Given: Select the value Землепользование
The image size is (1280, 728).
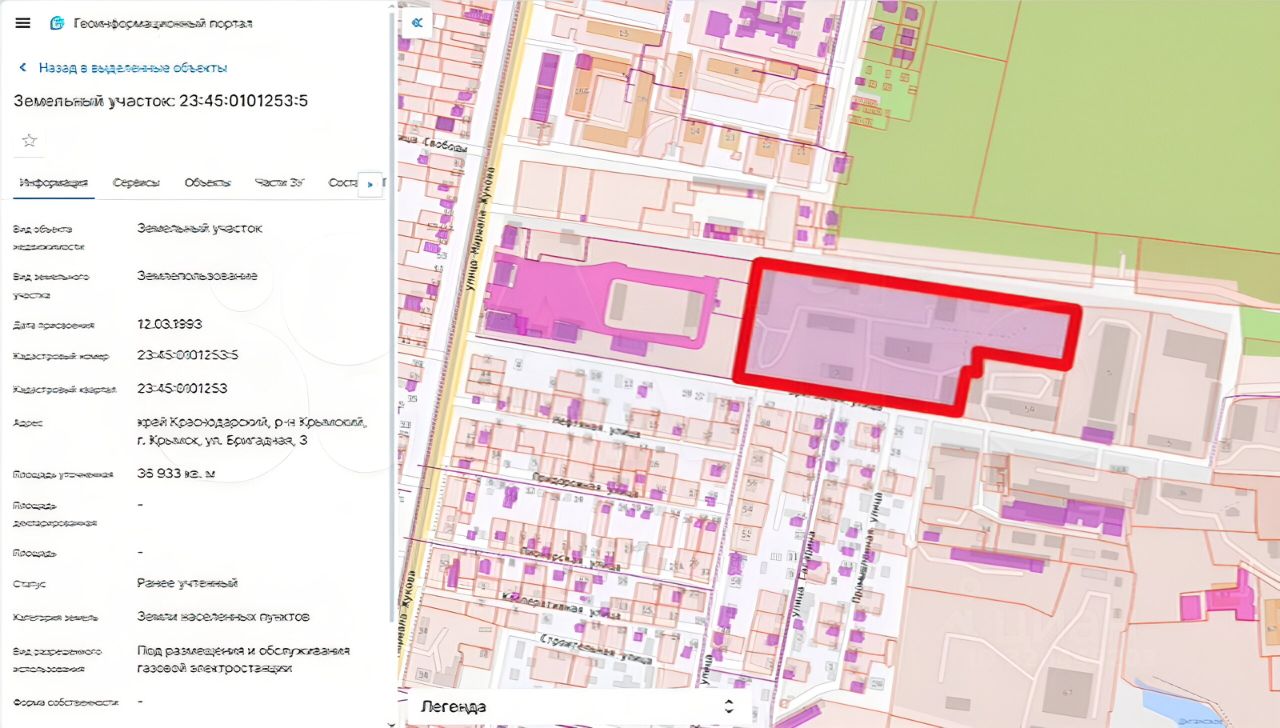Looking at the screenshot, I should tap(197, 275).
